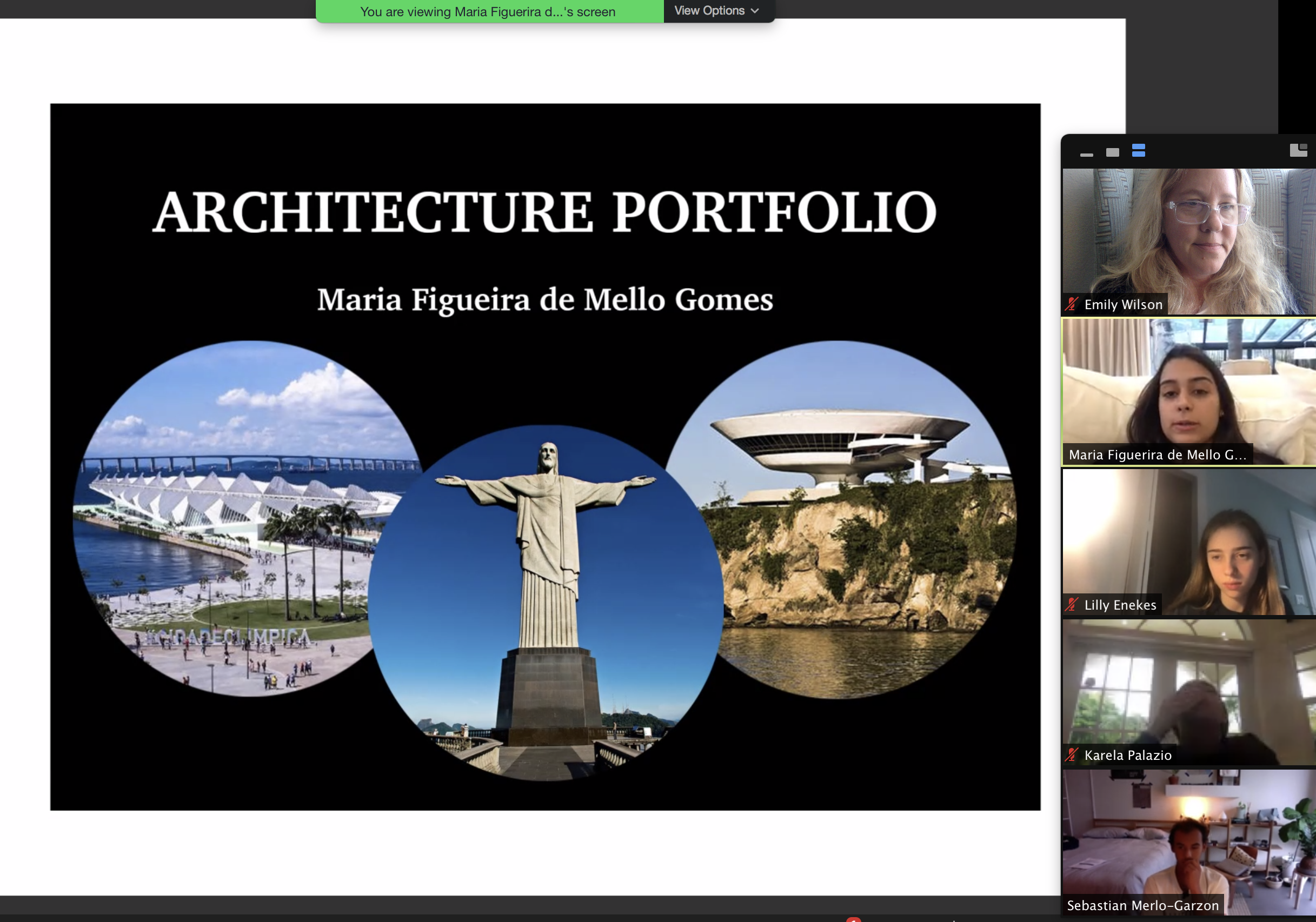The height and width of the screenshot is (922, 1316).
Task: Click the Karela Palazio name label
Action: [1128, 755]
